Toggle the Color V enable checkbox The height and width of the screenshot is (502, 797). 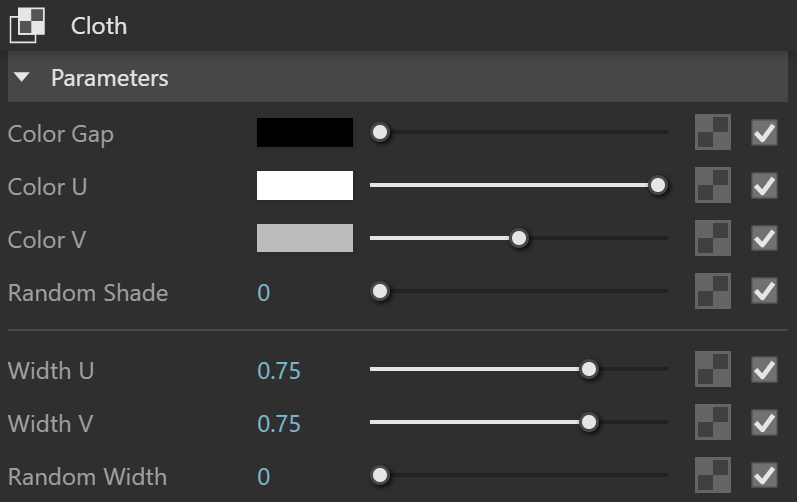click(x=764, y=238)
